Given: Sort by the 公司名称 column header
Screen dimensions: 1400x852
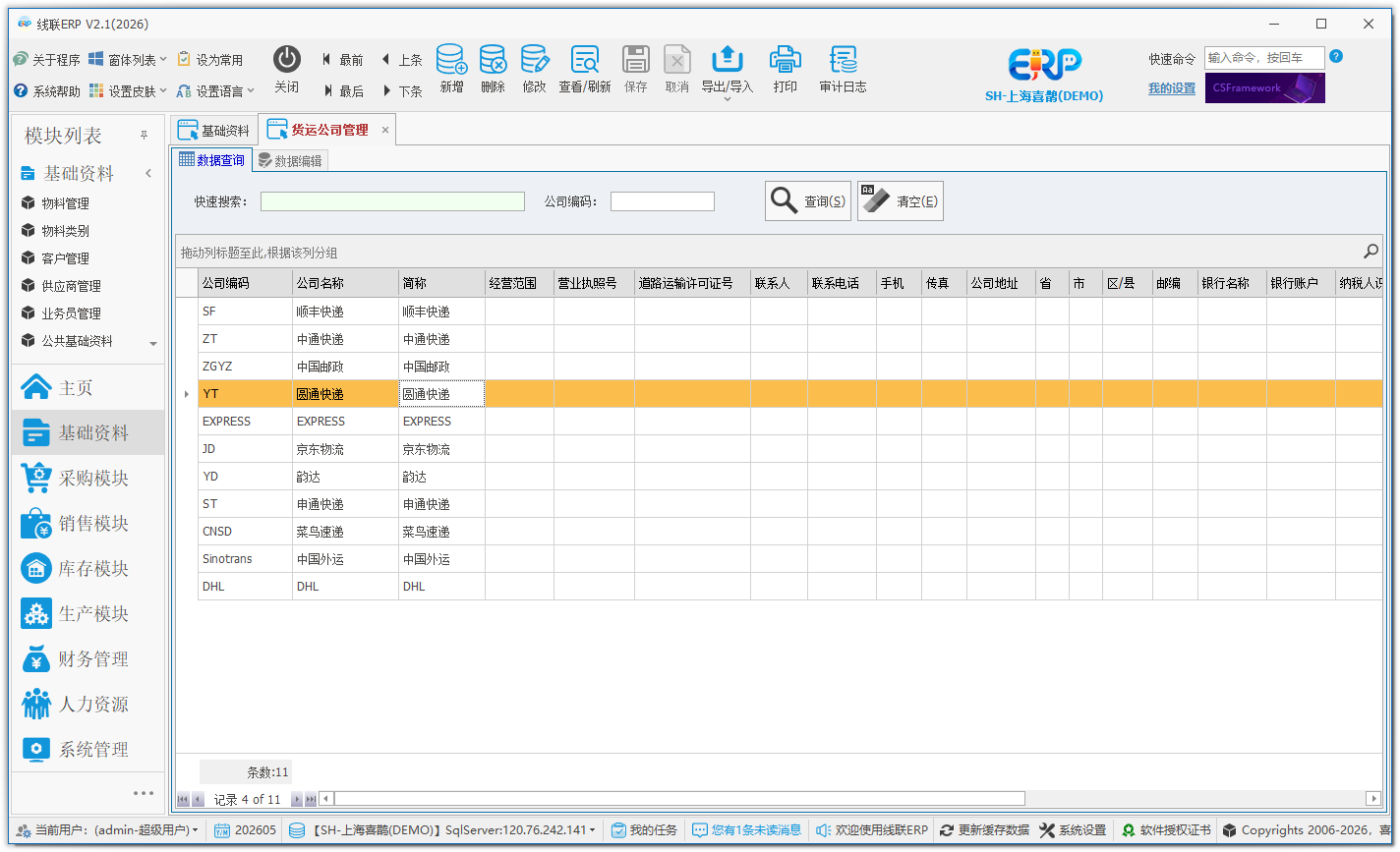Looking at the screenshot, I should pyautogui.click(x=346, y=283).
